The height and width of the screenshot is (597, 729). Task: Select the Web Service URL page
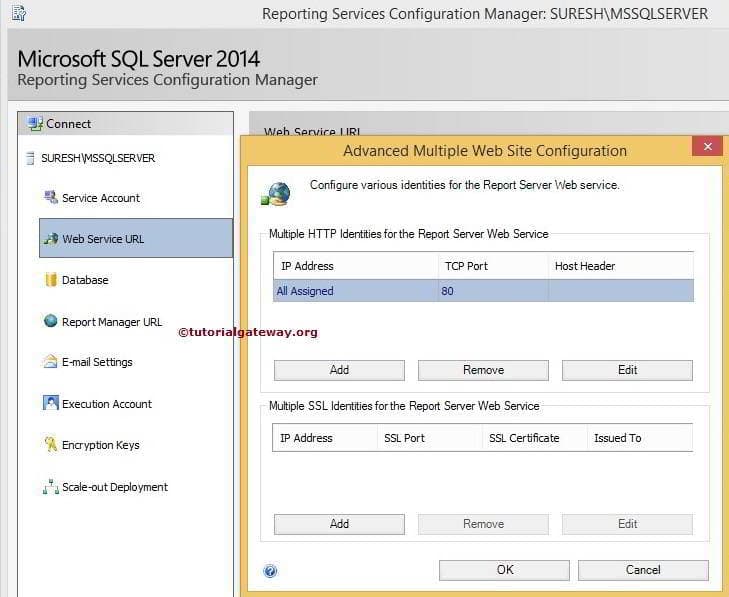click(136, 238)
